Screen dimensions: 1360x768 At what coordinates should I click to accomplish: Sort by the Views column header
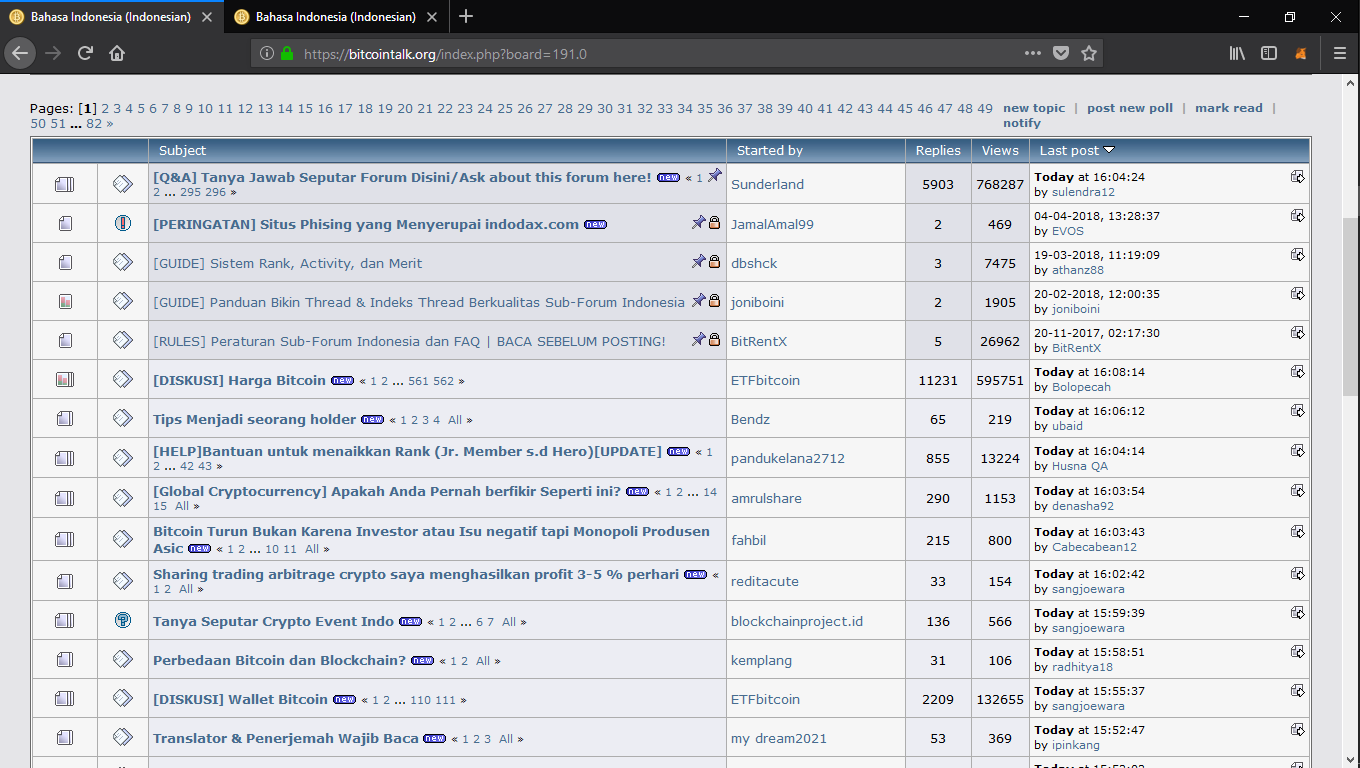[1000, 150]
